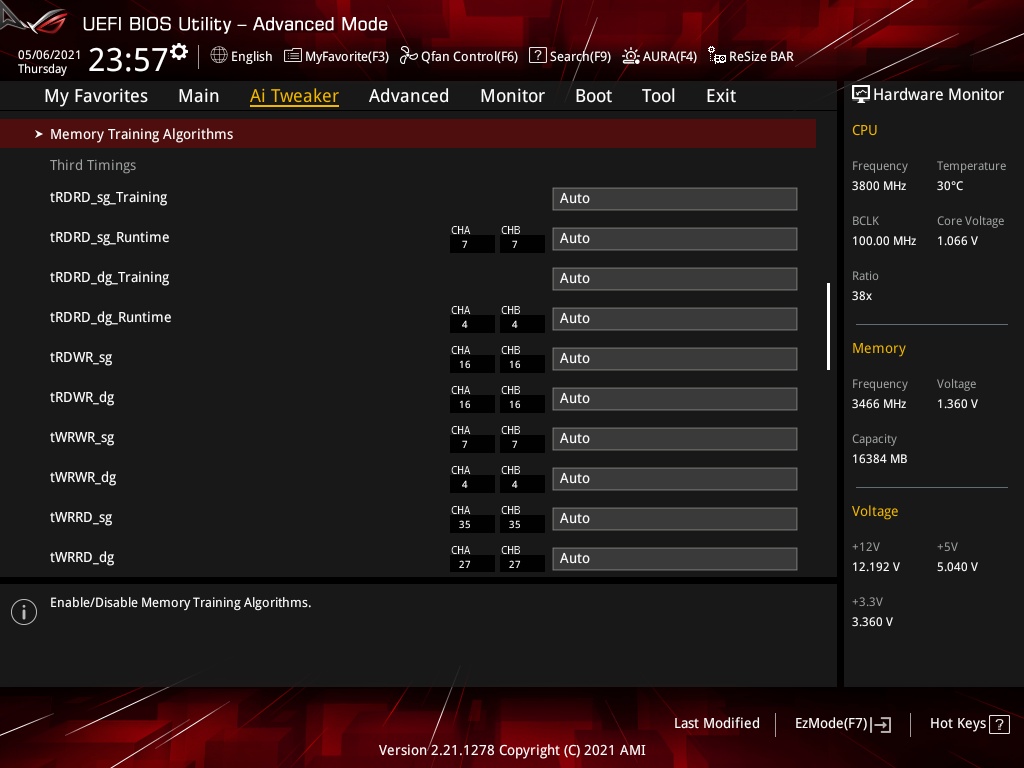Open the Tool tab
This screenshot has width=1024, height=768.
[x=658, y=96]
